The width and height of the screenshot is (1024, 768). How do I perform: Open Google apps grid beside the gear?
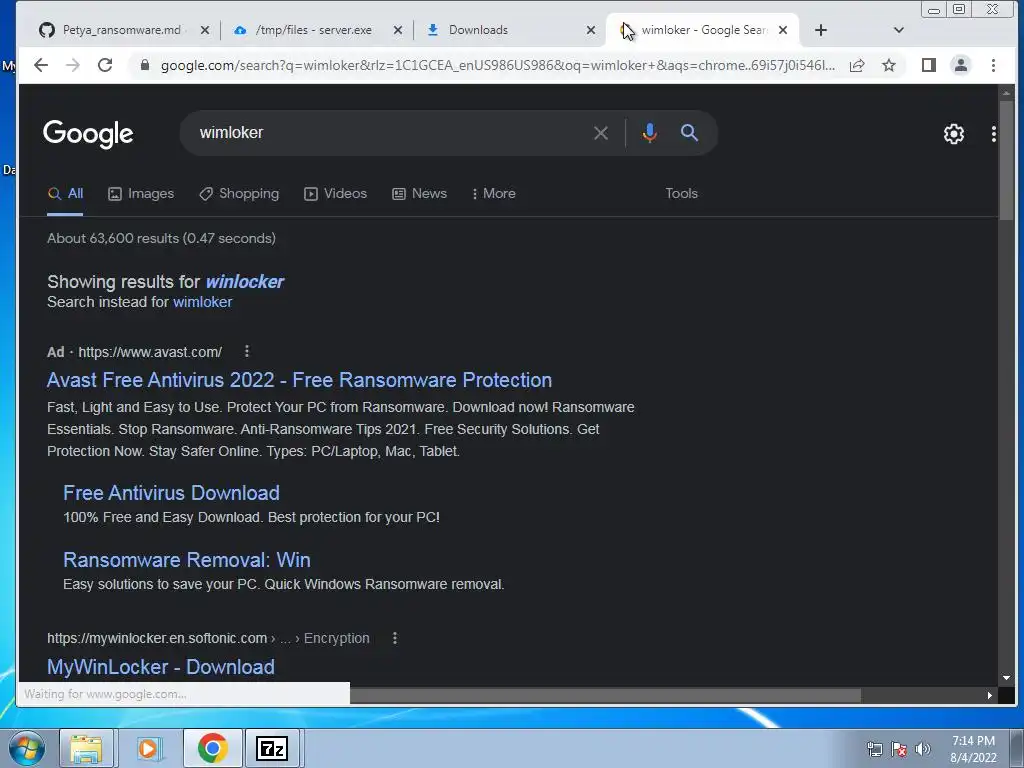coord(993,134)
